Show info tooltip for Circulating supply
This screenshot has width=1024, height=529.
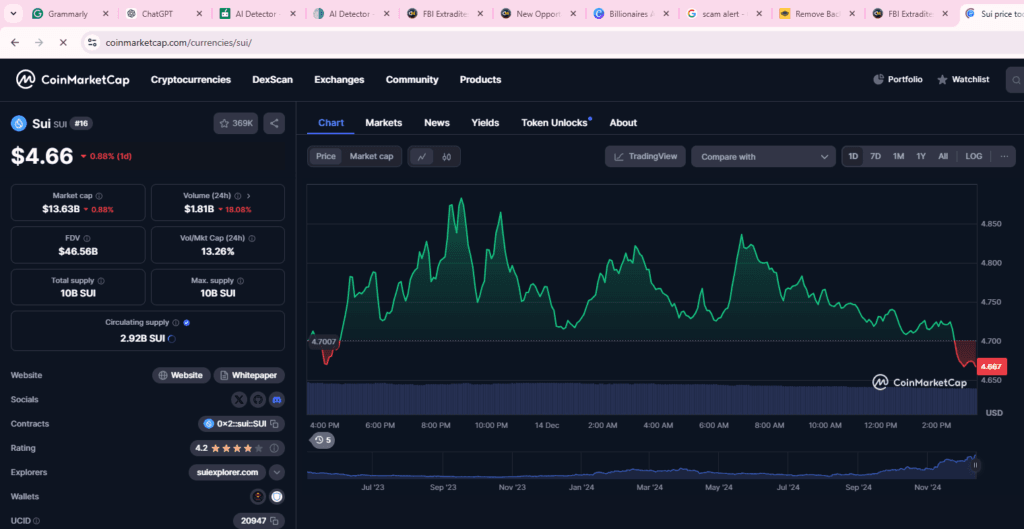[x=176, y=323]
